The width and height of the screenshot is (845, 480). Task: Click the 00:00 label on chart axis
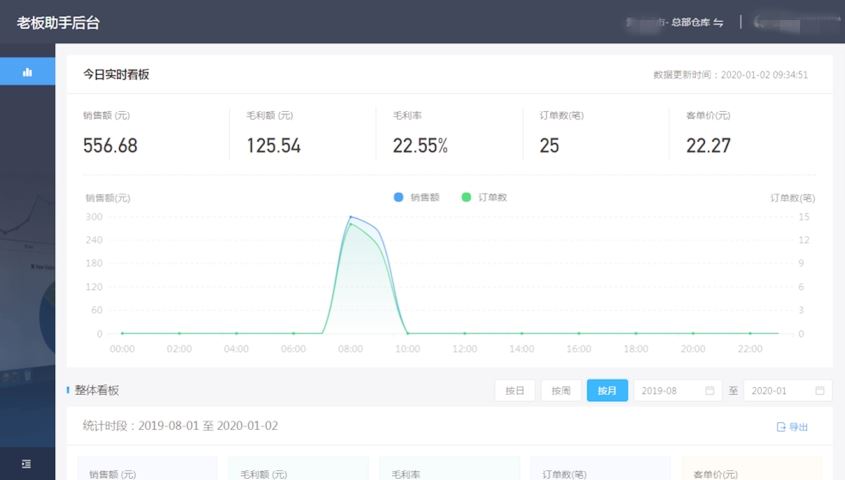tap(122, 349)
